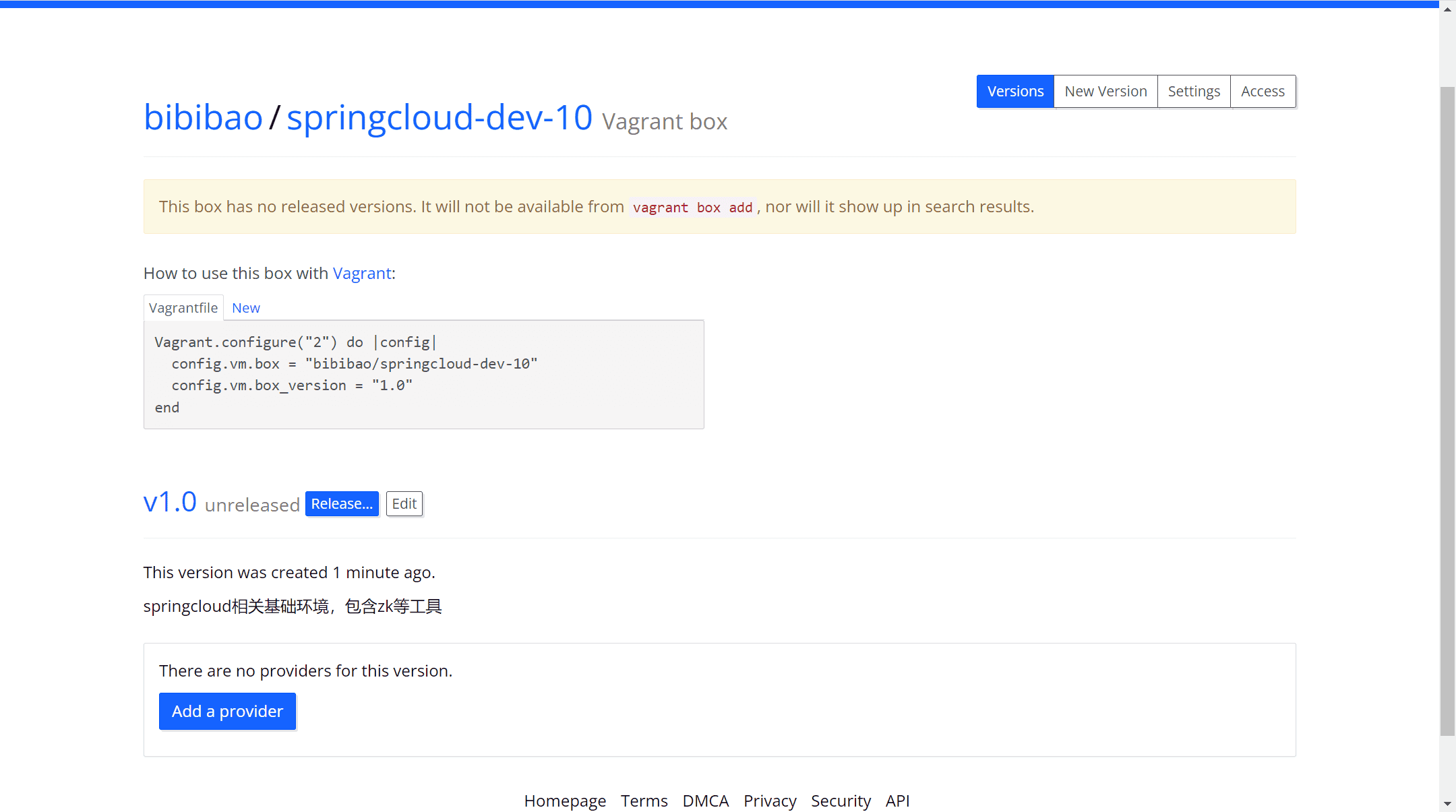
Task: Open the New Version tab
Action: [x=1105, y=91]
